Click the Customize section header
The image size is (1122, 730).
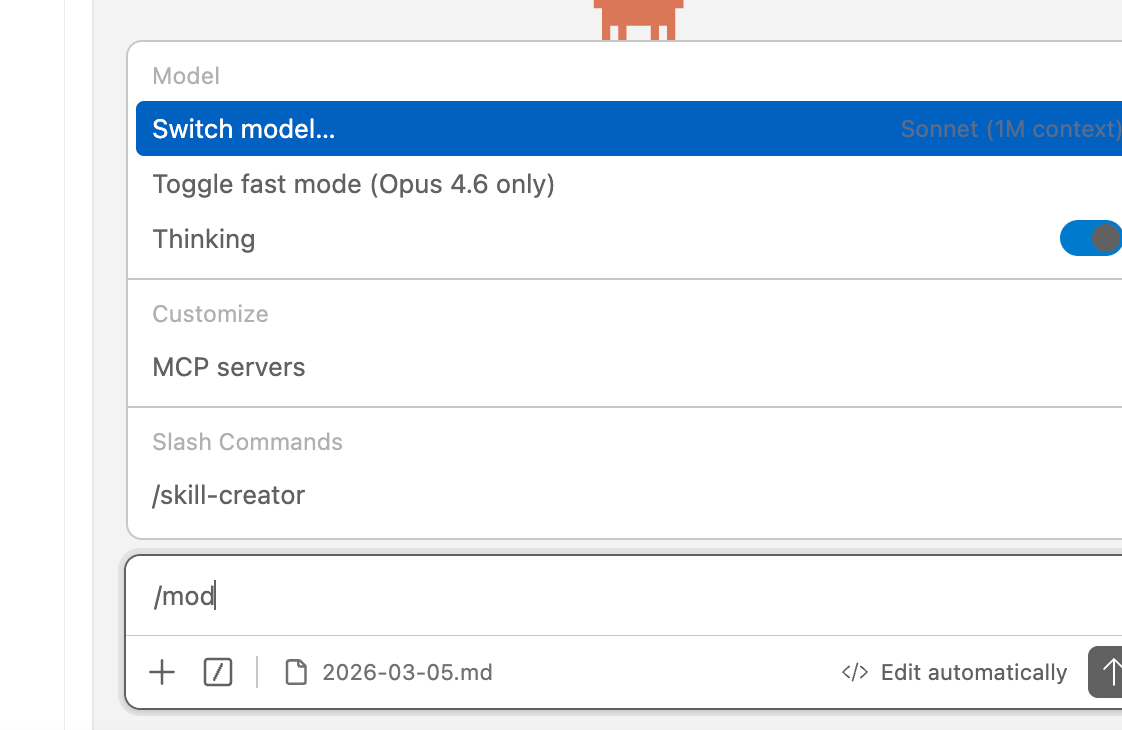click(x=210, y=314)
